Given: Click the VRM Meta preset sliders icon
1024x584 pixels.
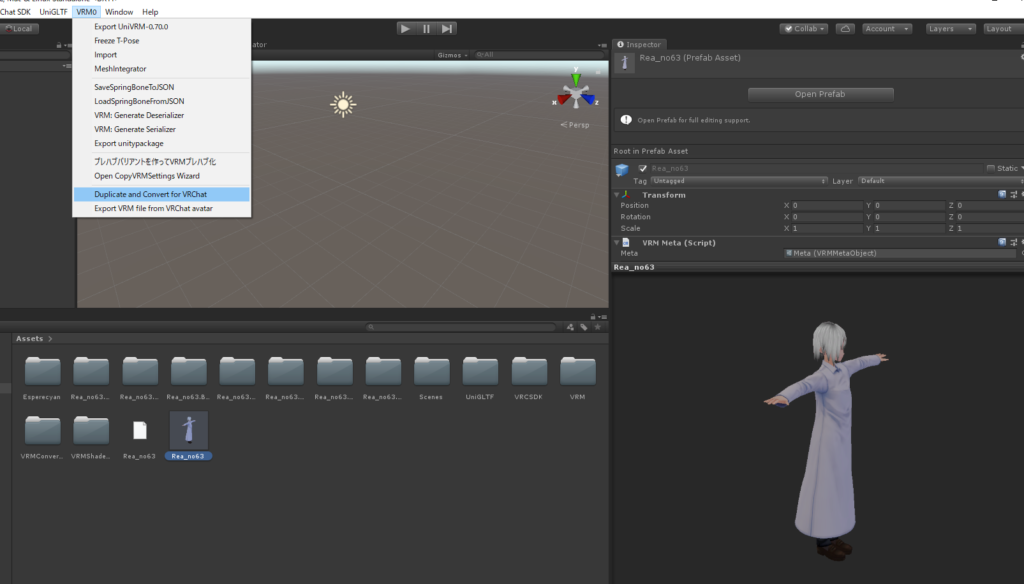Looking at the screenshot, I should pyautogui.click(x=1014, y=242).
